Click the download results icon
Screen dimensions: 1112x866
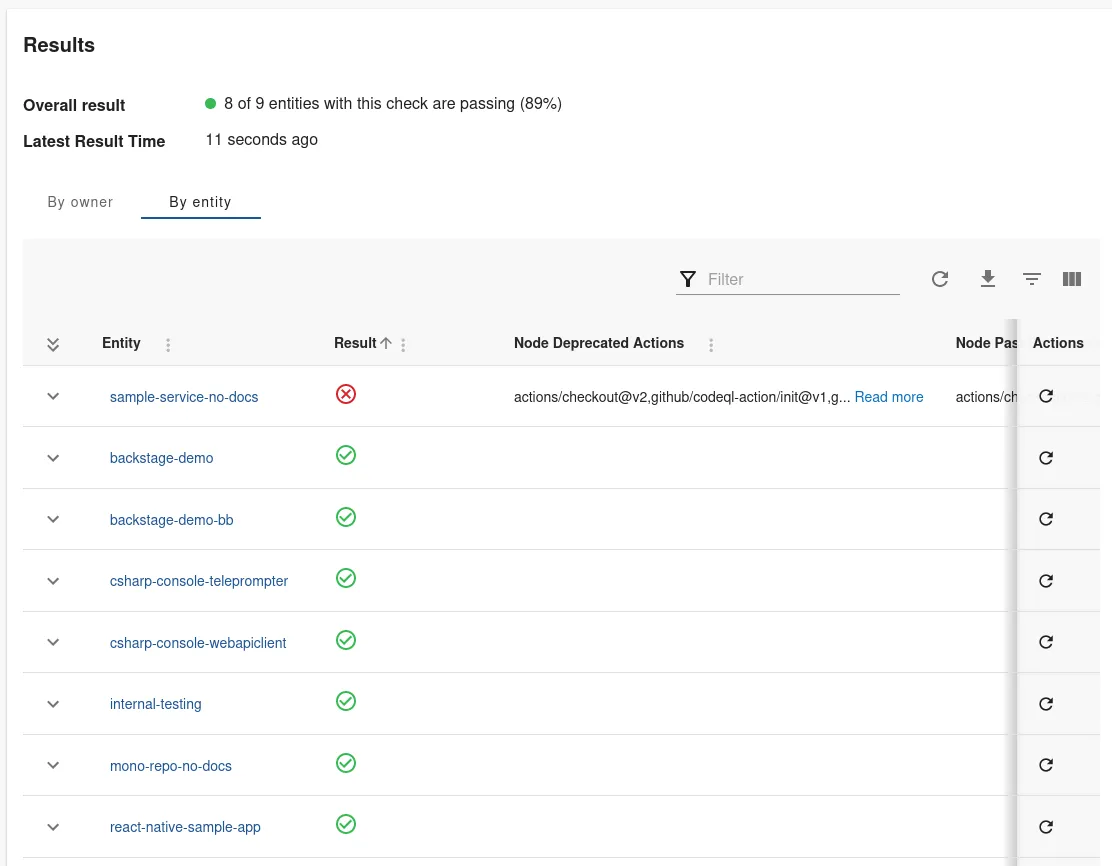click(988, 279)
